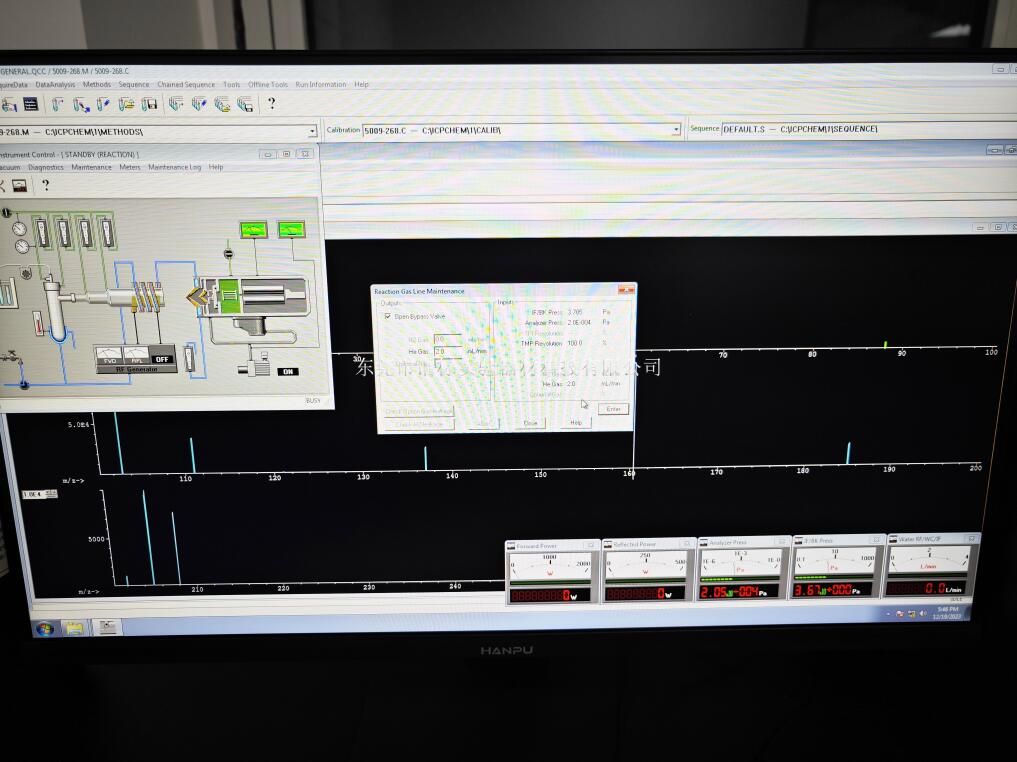Expand the Calibration file dropdown
Viewport: 1017px width, 762px height.
coord(676,130)
